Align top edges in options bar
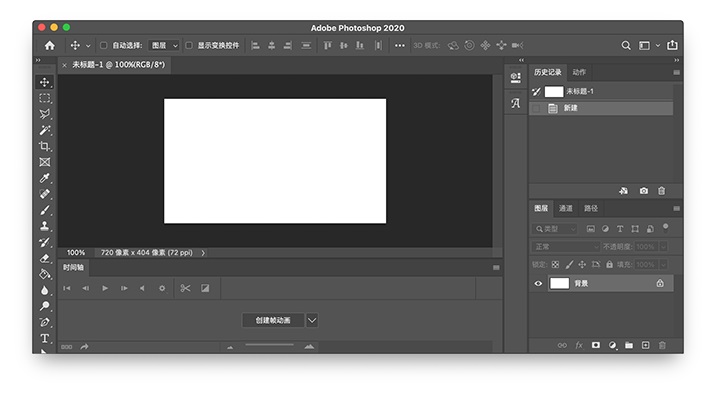Image resolution: width=716 pixels, height=396 pixels. 327,45
